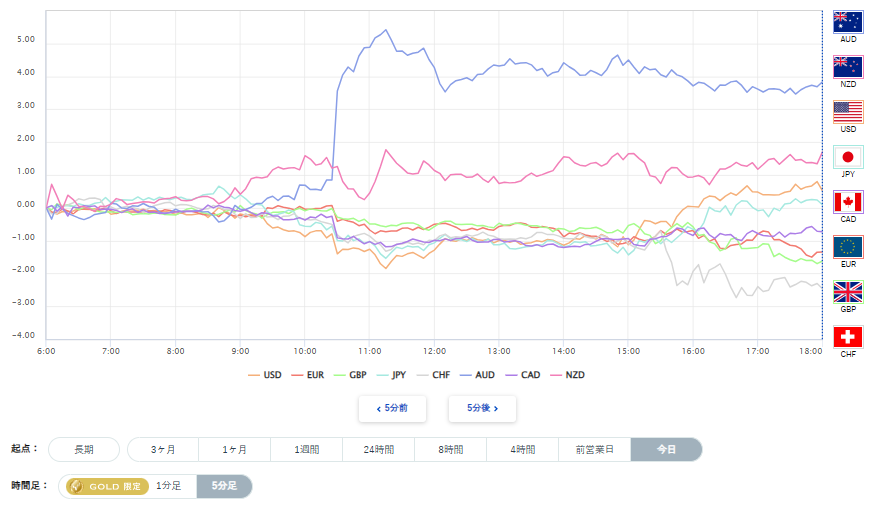Image resolution: width=875 pixels, height=511 pixels.
Task: Click the 6:00 time axis label
Action: [46, 351]
